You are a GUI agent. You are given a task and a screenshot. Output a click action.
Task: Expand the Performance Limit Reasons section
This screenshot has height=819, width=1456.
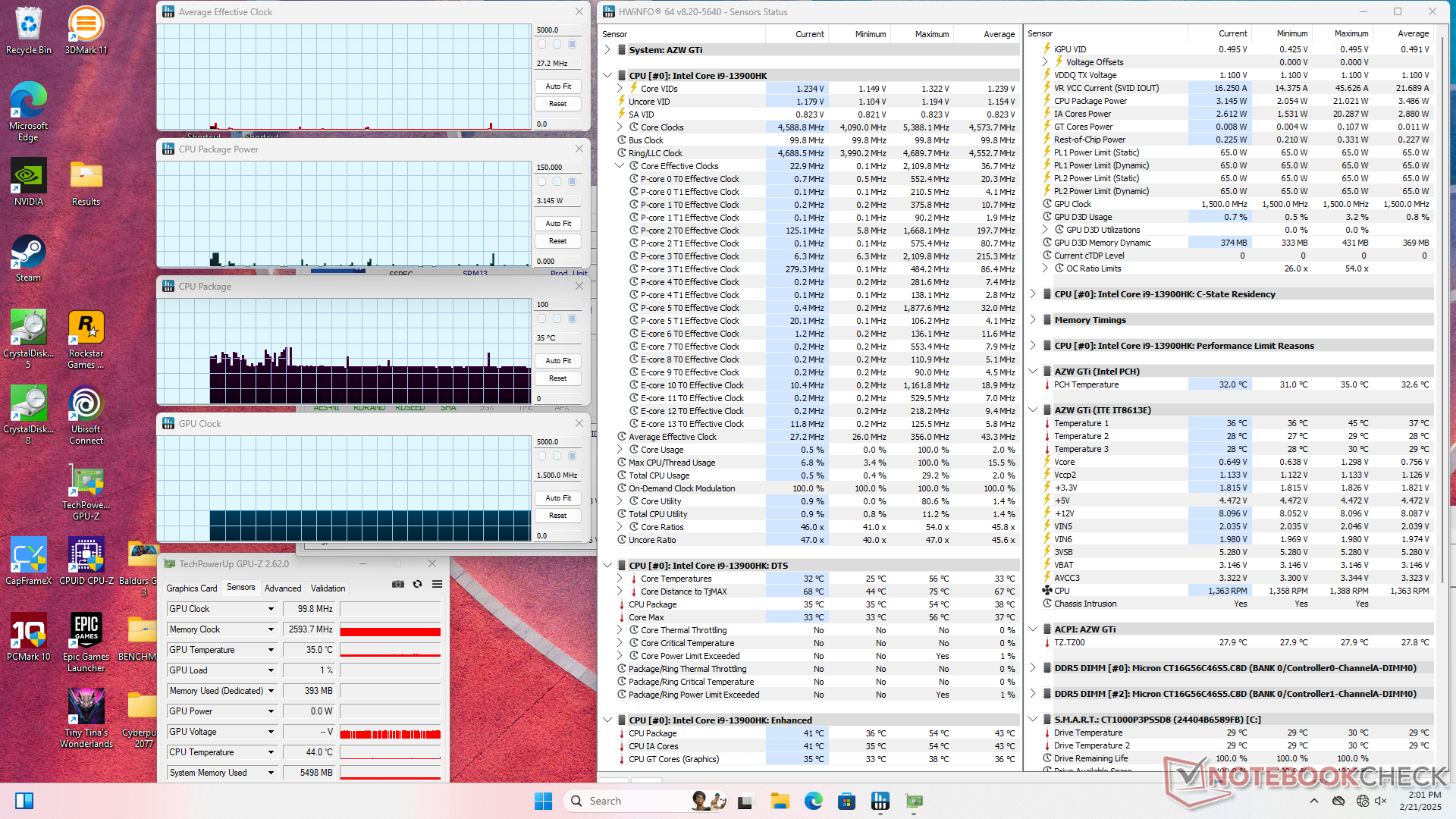tap(1033, 345)
